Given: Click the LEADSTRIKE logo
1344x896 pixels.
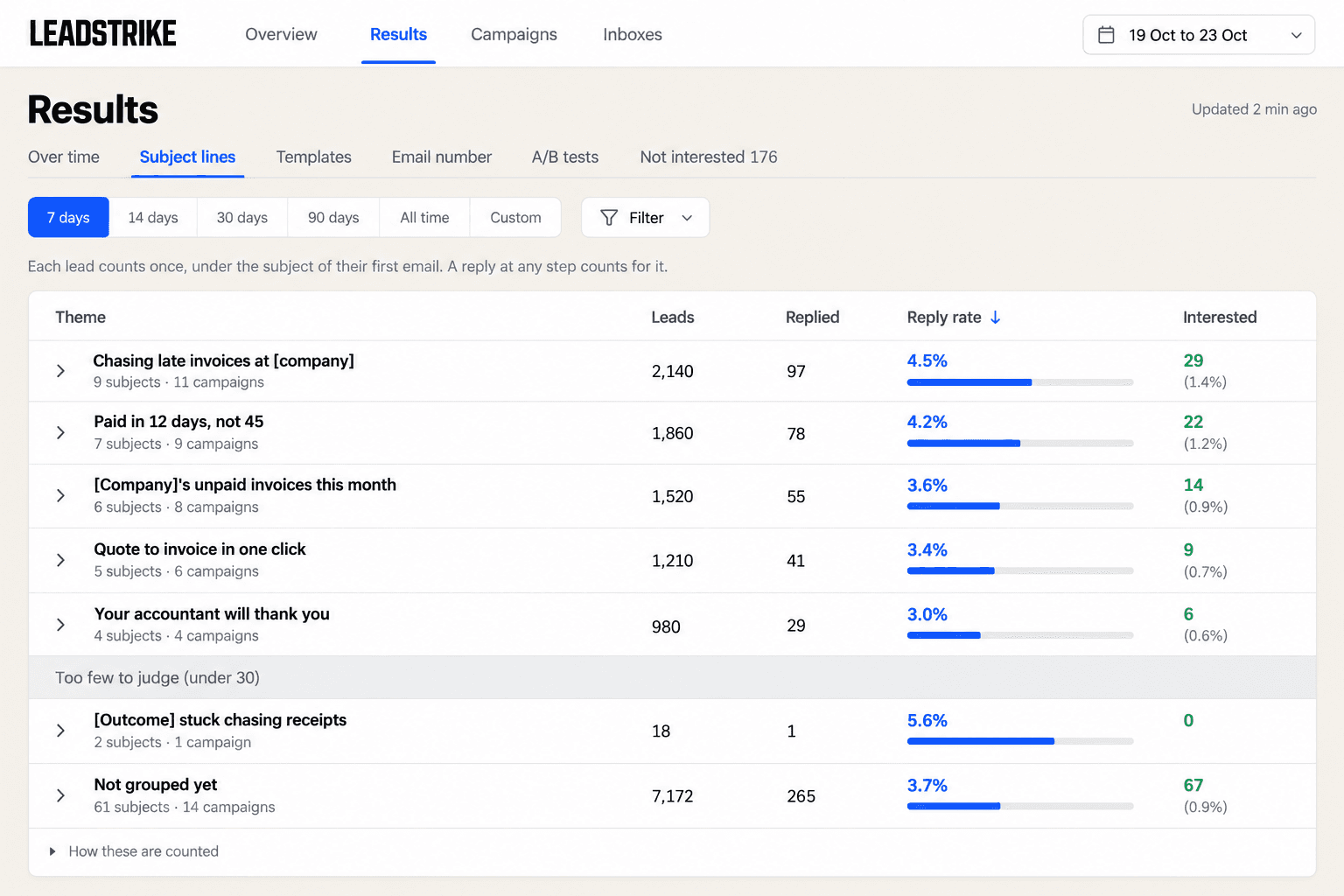Looking at the screenshot, I should tap(103, 34).
